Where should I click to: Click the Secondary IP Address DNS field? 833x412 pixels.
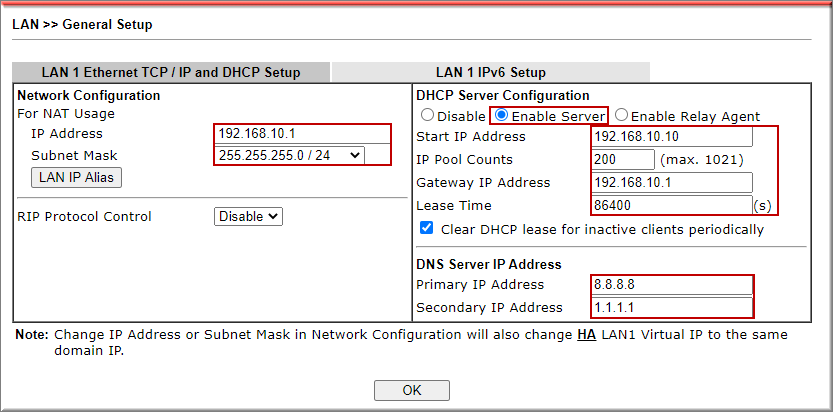[671, 307]
